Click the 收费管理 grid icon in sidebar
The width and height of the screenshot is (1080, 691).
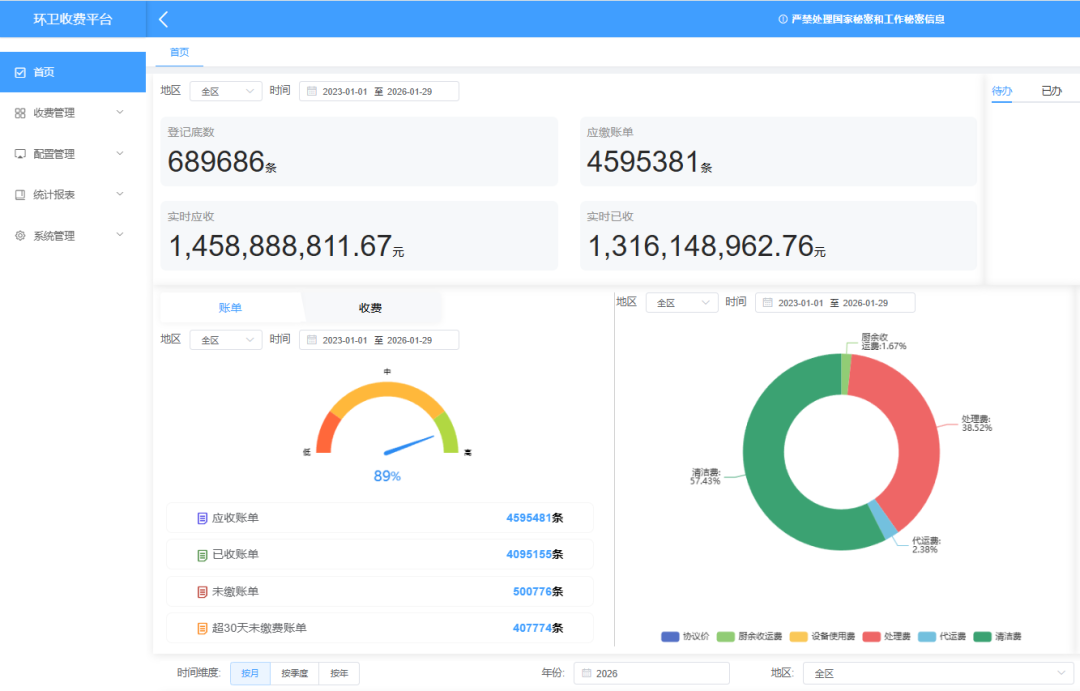(20, 113)
